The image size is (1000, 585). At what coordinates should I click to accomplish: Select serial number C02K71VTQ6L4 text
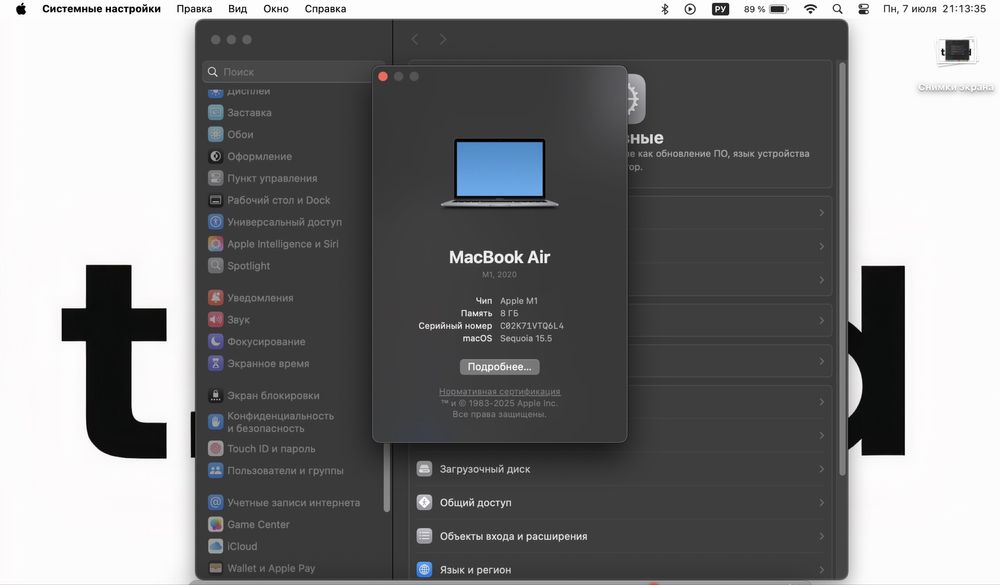(532, 326)
